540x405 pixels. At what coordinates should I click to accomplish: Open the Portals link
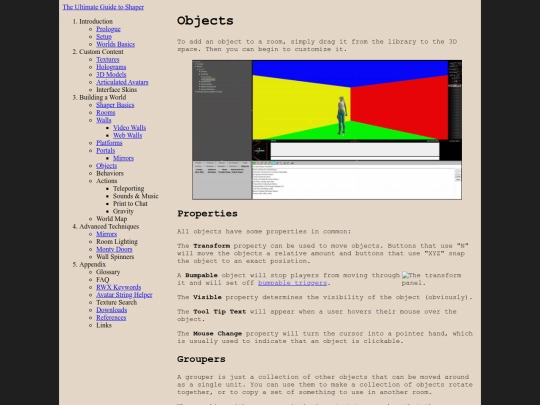point(105,150)
